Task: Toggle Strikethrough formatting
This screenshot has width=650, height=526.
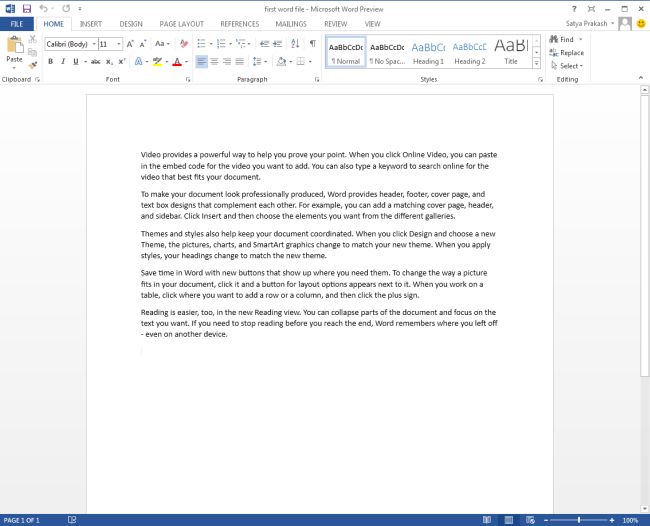Action: click(x=95, y=62)
